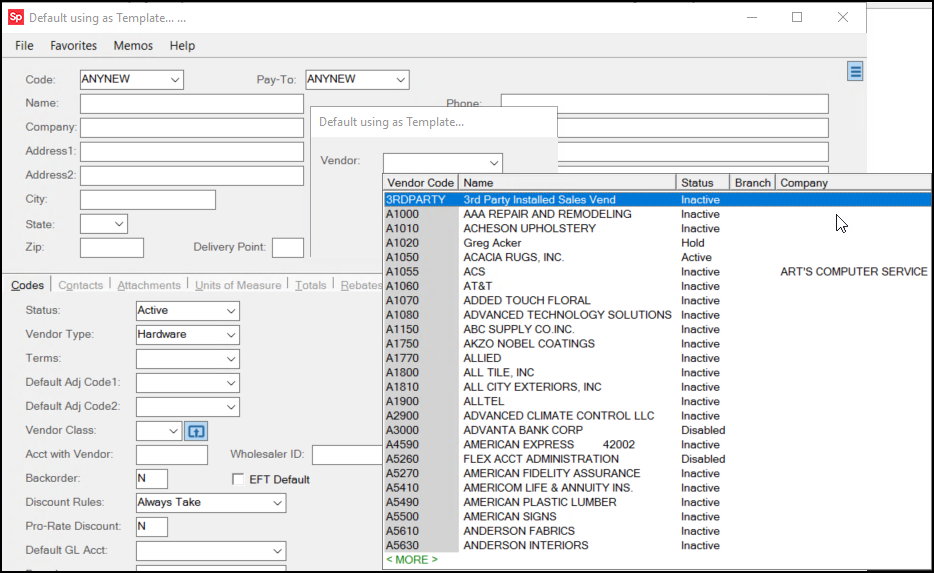
Task: Select the 3RDPARTY vendor row
Action: (x=540, y=200)
